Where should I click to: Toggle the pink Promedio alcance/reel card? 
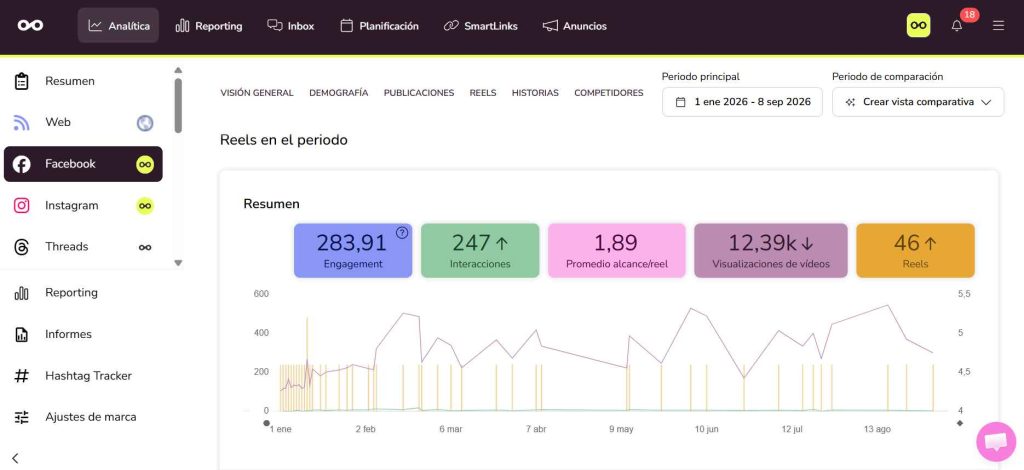(x=616, y=251)
